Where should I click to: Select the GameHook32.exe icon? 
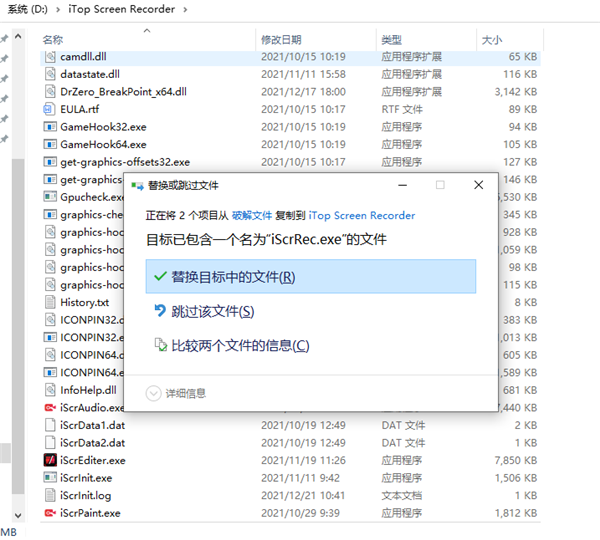50,127
